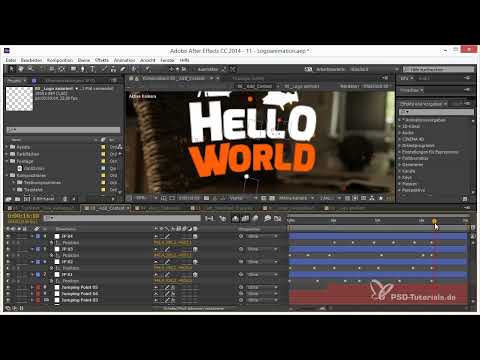Click the 8-Bit-Kanal color depth button
Screen dimensions: 480x360
(x=43, y=199)
